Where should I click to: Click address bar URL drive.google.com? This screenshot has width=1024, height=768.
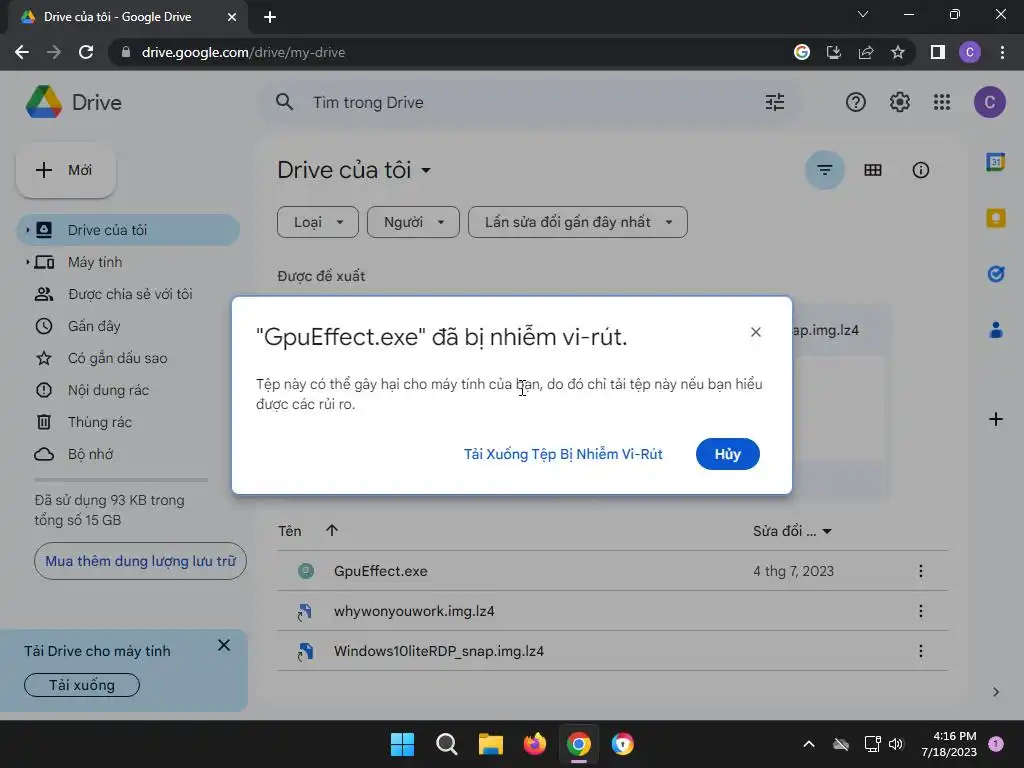[x=244, y=52]
